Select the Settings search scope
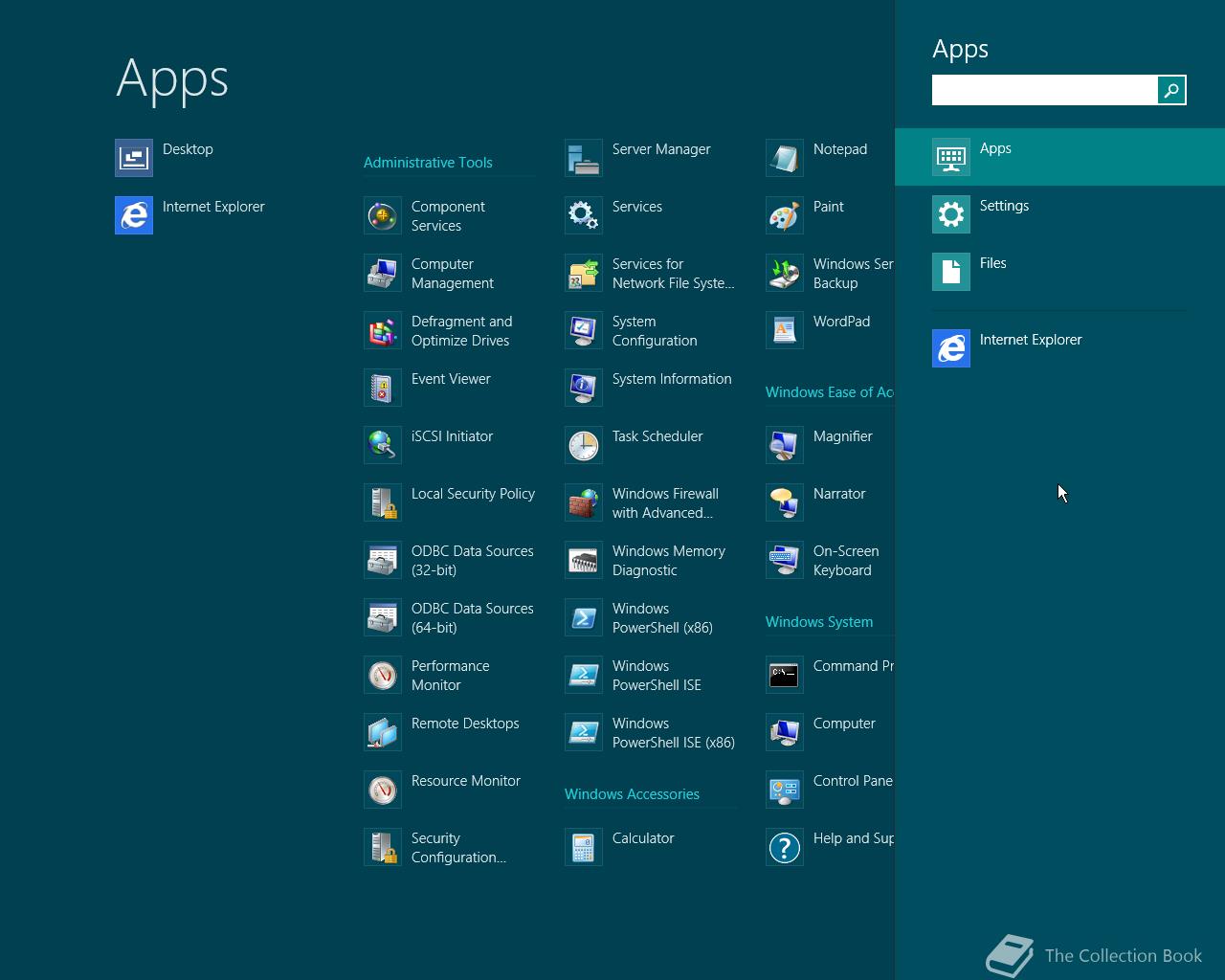This screenshot has height=980, width=1225. pyautogui.click(x=1059, y=214)
